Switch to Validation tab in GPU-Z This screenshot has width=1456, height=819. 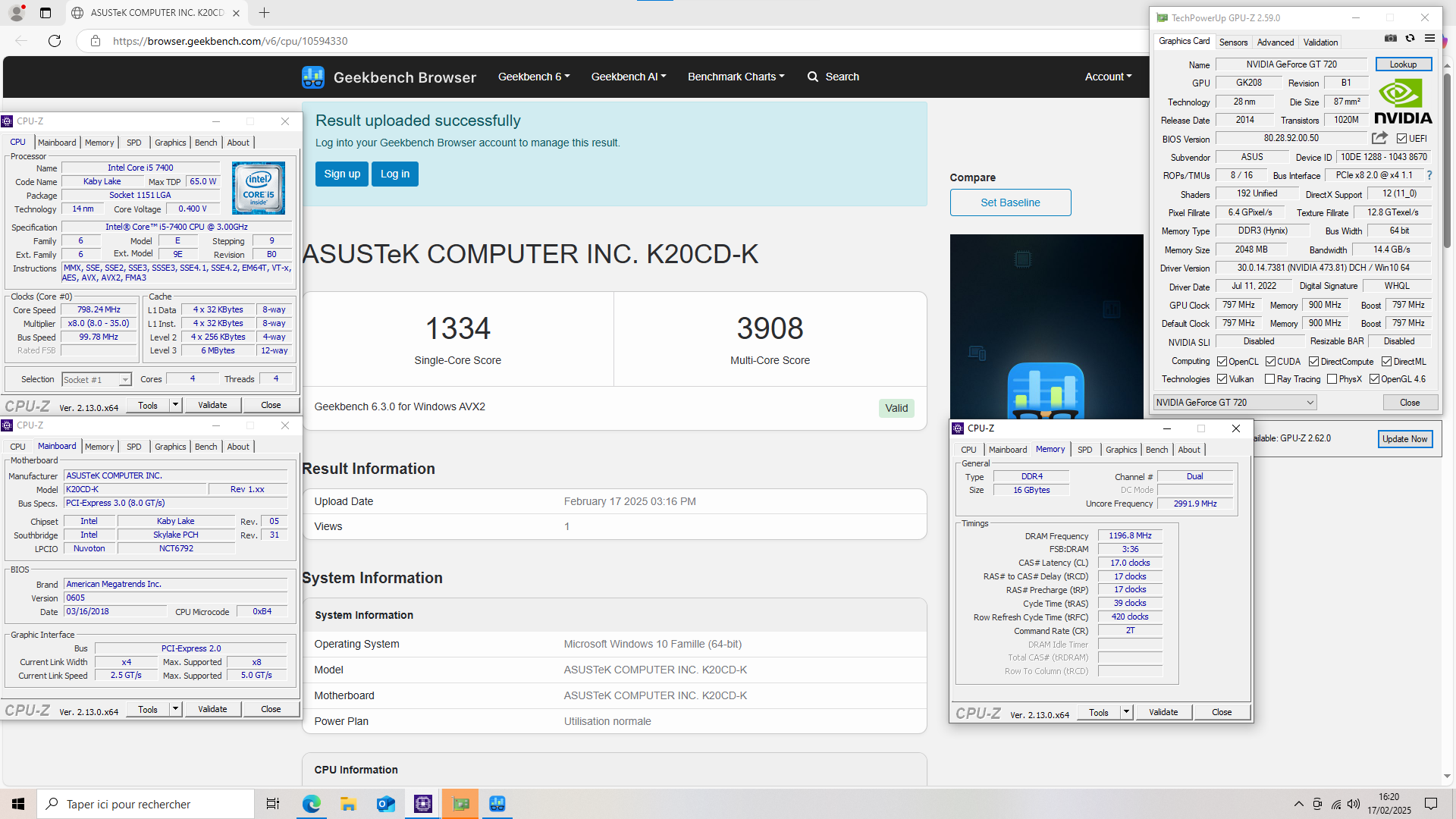(x=1321, y=42)
